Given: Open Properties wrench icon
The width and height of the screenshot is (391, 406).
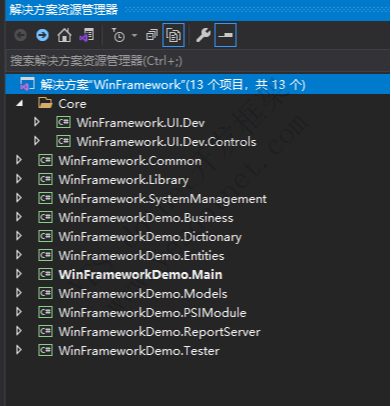Looking at the screenshot, I should point(203,35).
